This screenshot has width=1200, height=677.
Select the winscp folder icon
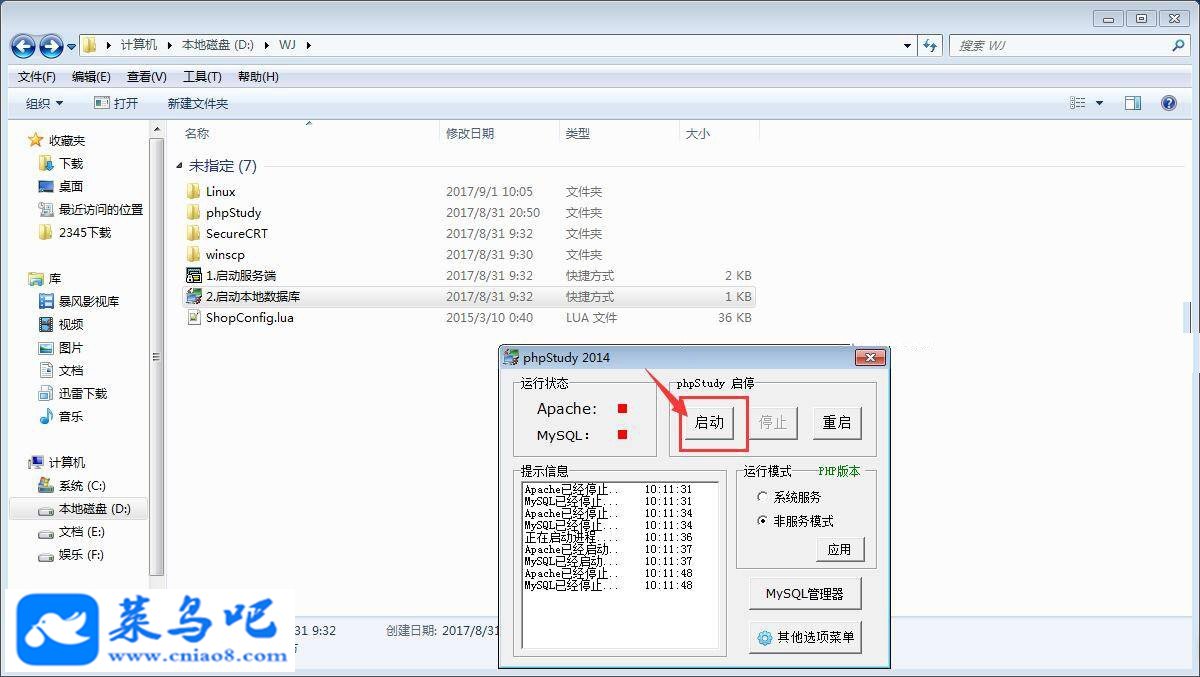pos(194,254)
